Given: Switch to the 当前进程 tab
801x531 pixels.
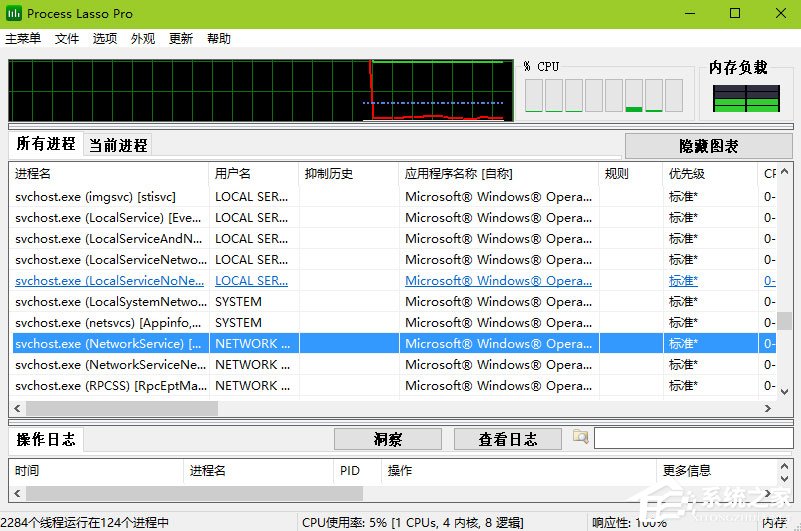Looking at the screenshot, I should [x=118, y=146].
